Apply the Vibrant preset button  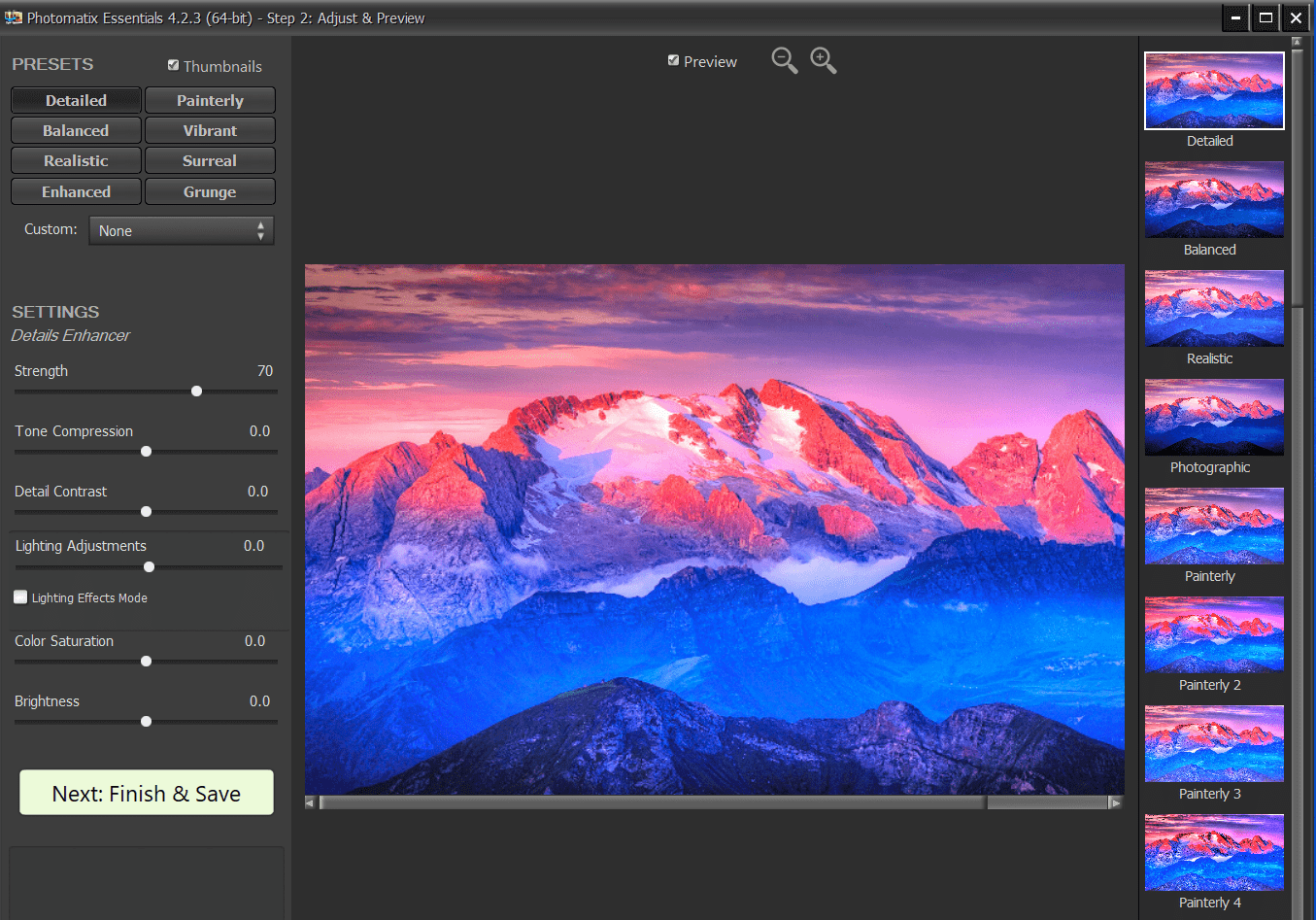click(x=210, y=130)
